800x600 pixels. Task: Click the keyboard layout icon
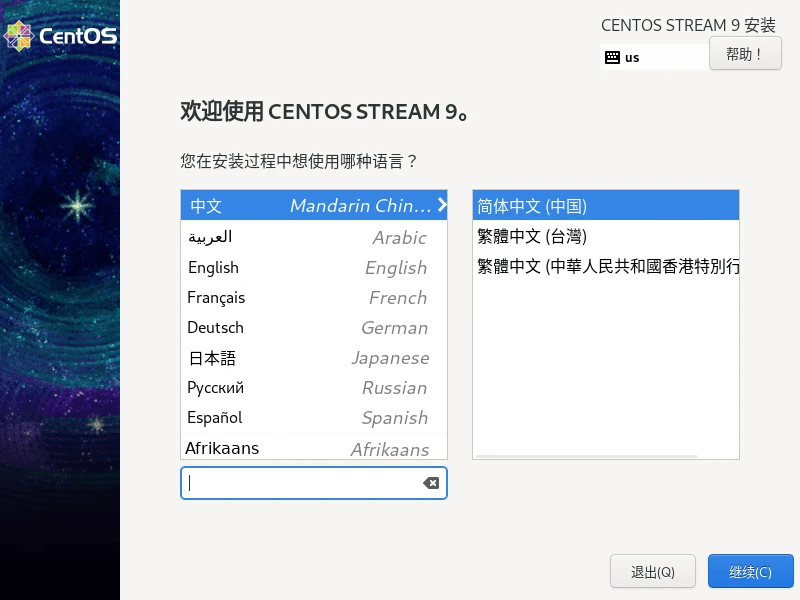point(612,57)
